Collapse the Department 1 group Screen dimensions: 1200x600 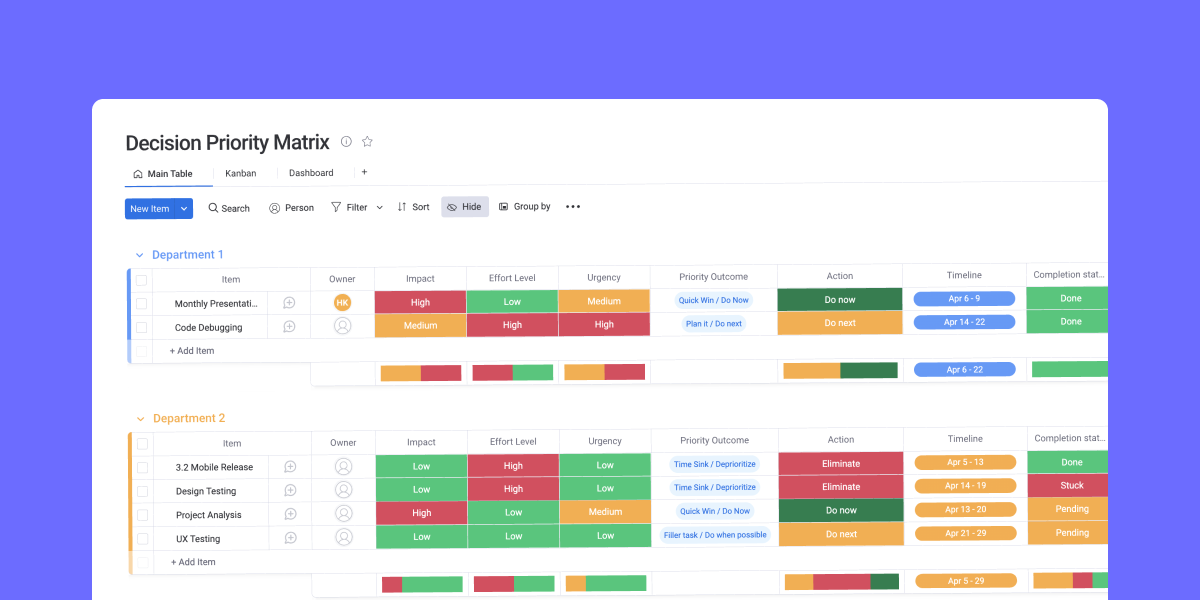[x=140, y=255]
